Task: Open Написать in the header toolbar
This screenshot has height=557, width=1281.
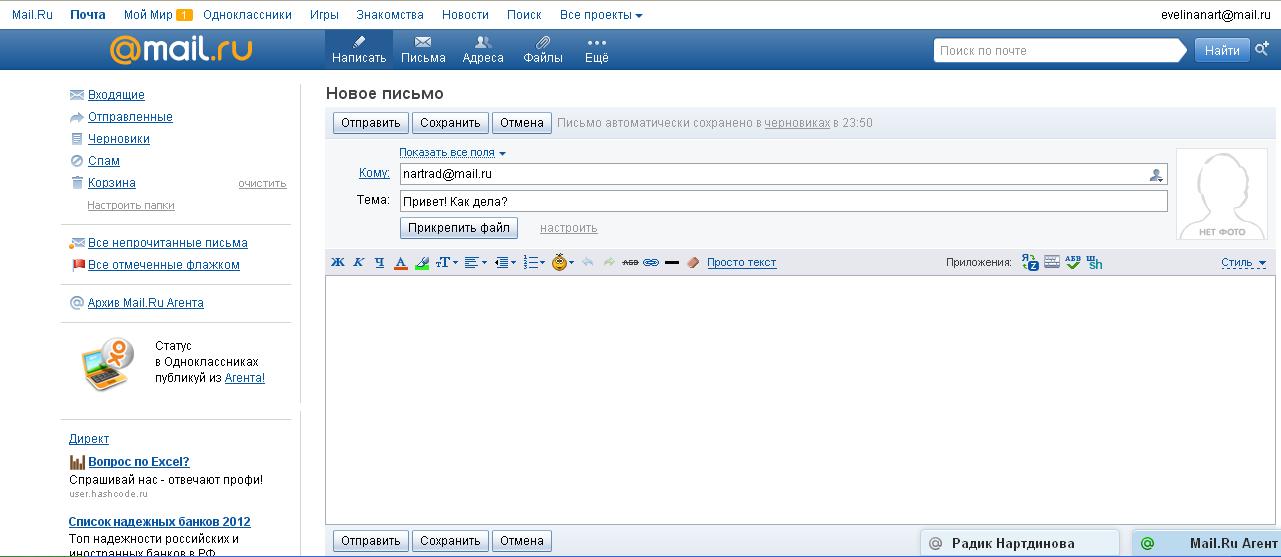Action: (359, 49)
